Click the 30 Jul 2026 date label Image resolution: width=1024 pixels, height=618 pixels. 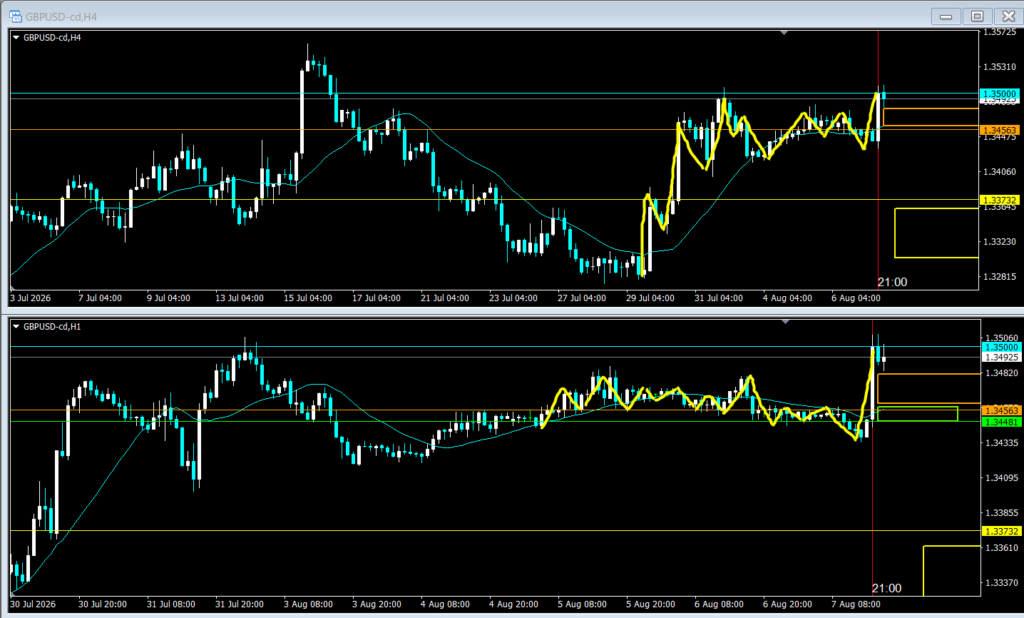[33, 604]
